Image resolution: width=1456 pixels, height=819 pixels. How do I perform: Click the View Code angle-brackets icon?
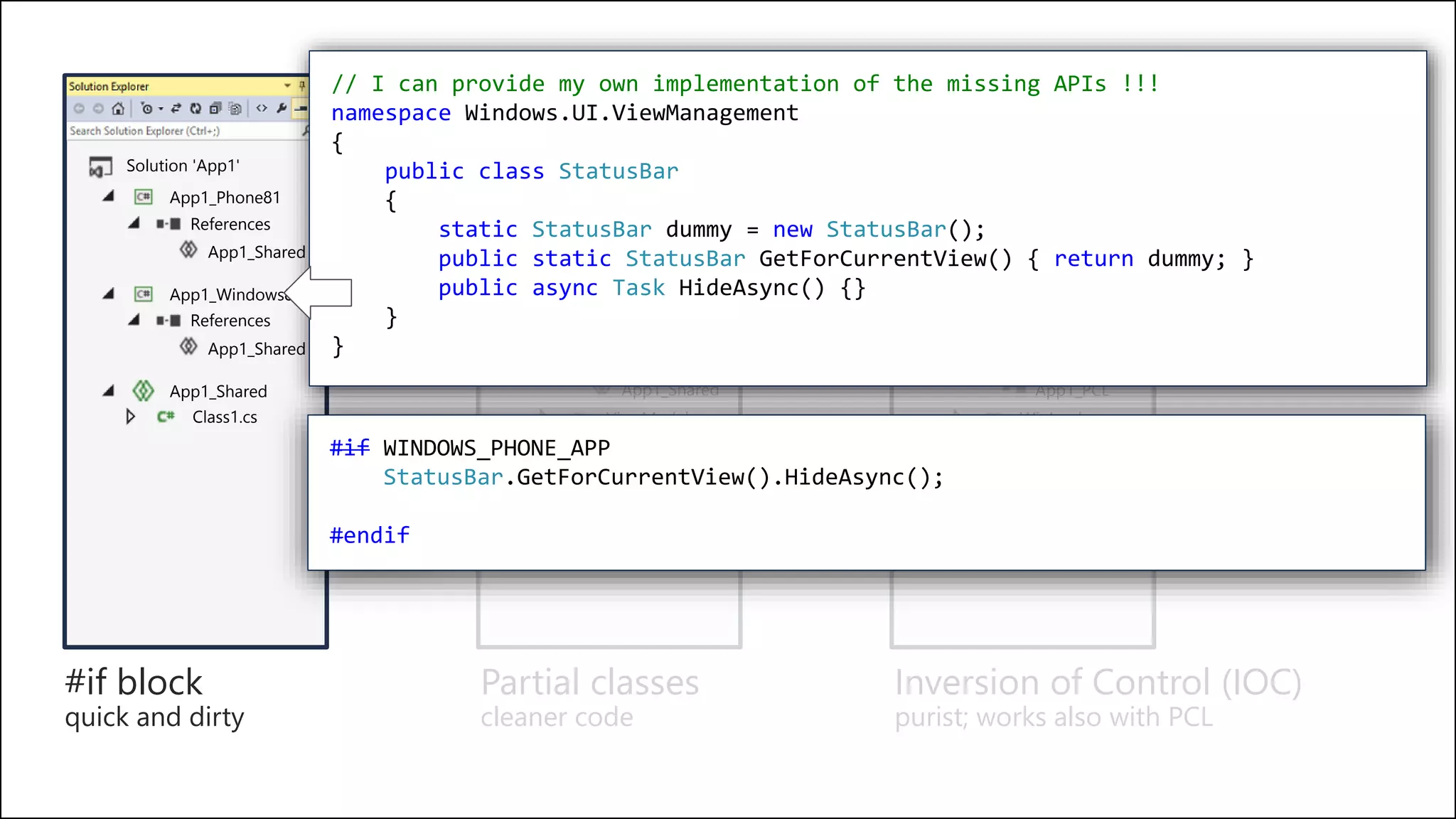262,108
